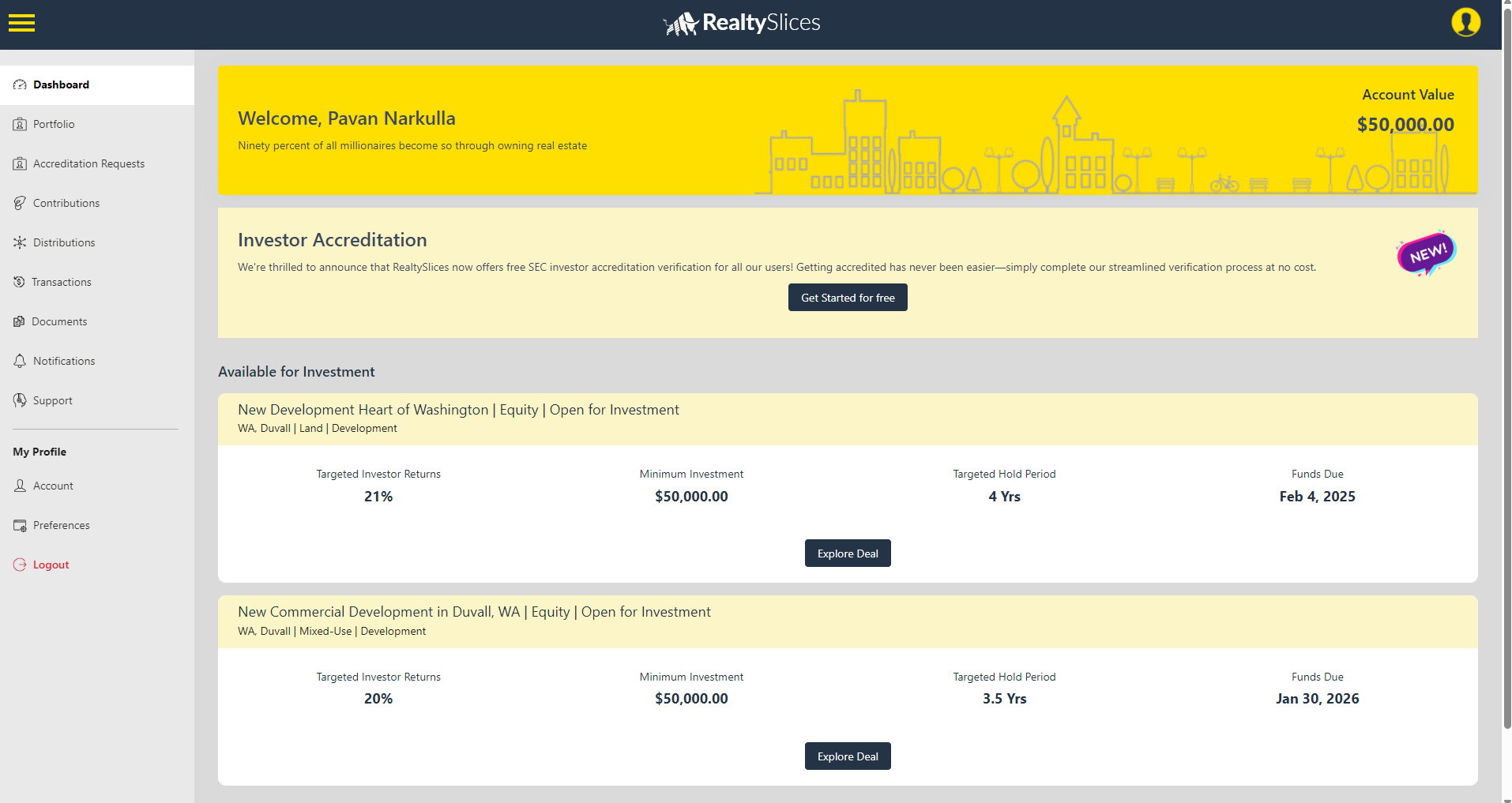
Task: Click the Dashboard gauge icon
Action: [x=20, y=84]
